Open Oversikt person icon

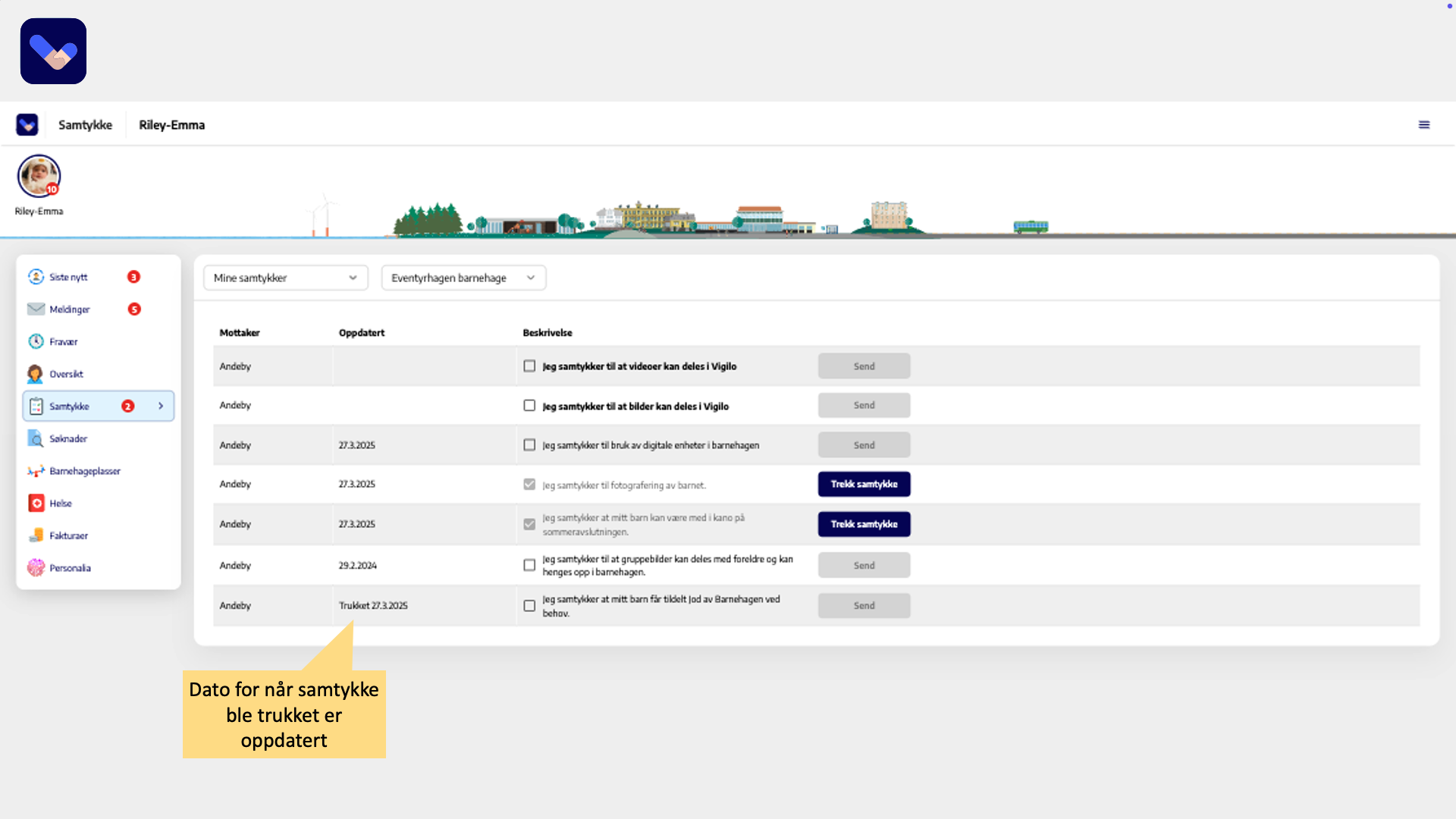[x=36, y=374]
